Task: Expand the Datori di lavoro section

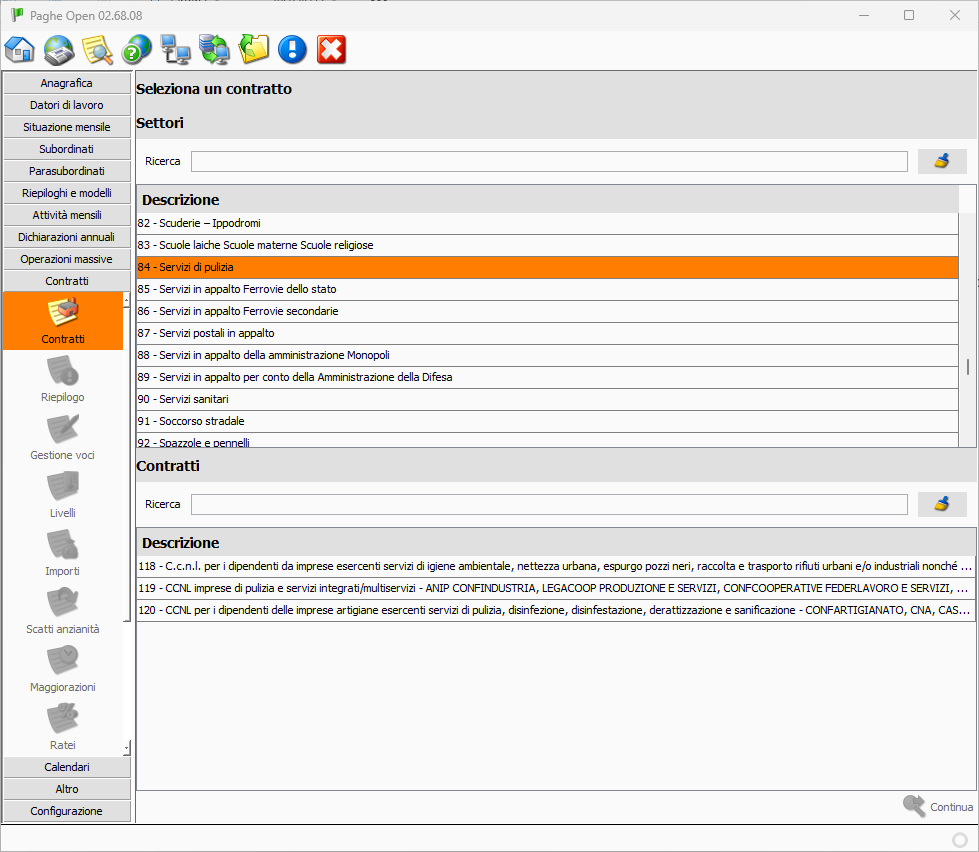Action: pos(67,105)
